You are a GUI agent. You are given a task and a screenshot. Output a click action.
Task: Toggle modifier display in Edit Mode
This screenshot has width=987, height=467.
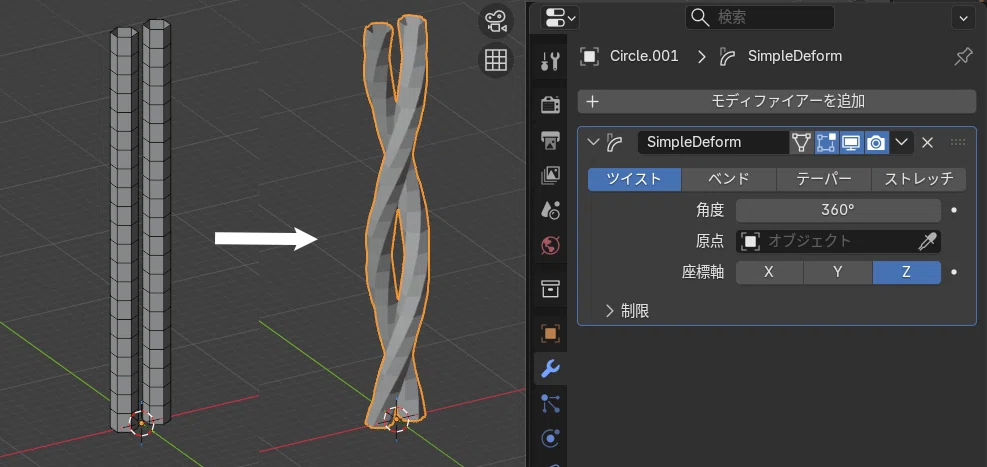tap(826, 142)
